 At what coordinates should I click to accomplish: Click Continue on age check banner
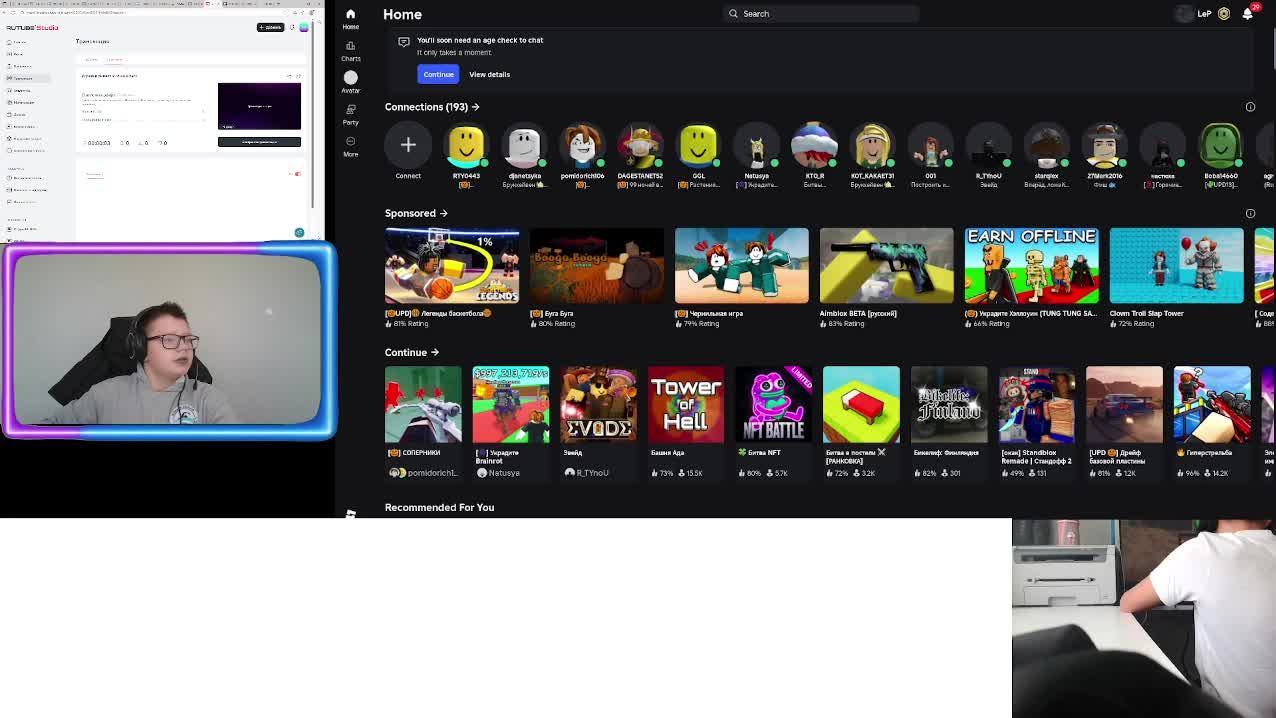(438, 74)
